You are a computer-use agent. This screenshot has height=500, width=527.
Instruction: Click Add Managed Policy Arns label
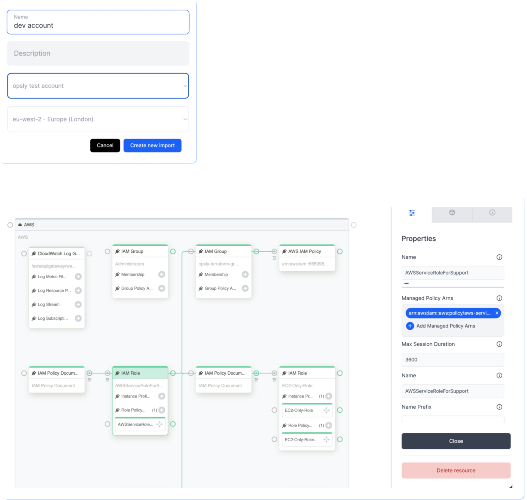coord(446,326)
